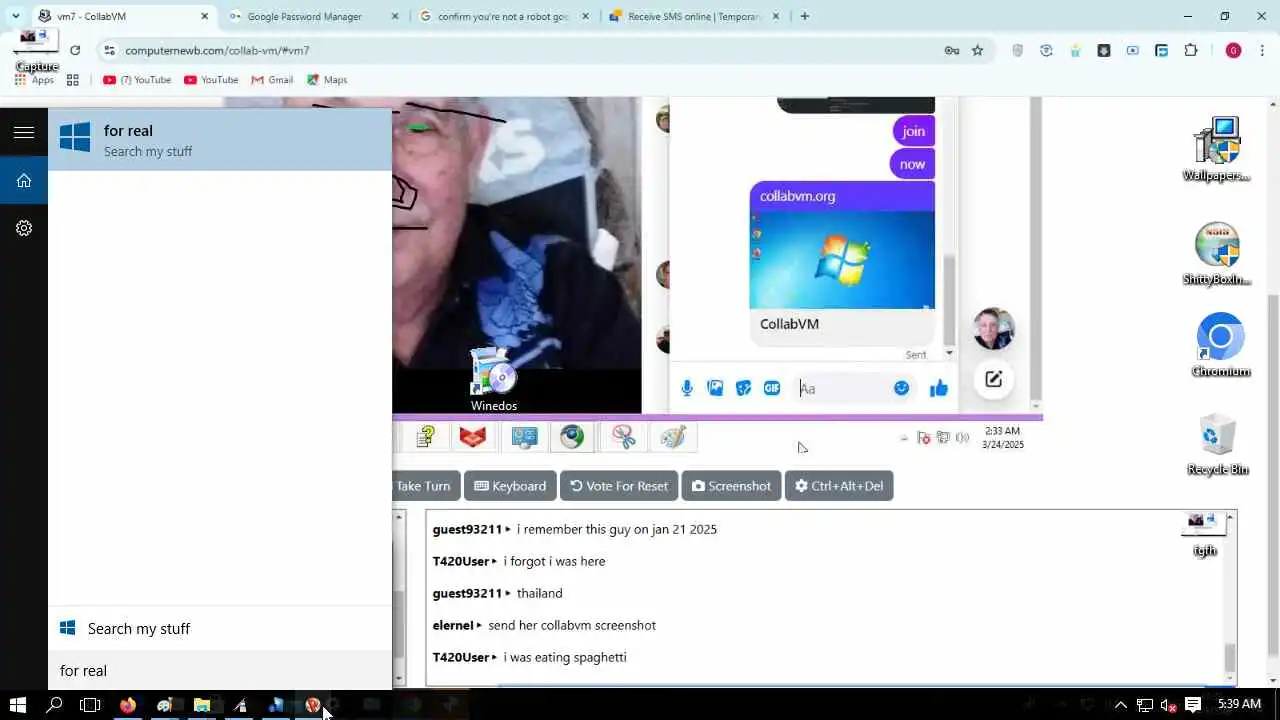The width and height of the screenshot is (1280, 720).
Task: Open the '(7) YouTube' bookmark
Action: 137,80
